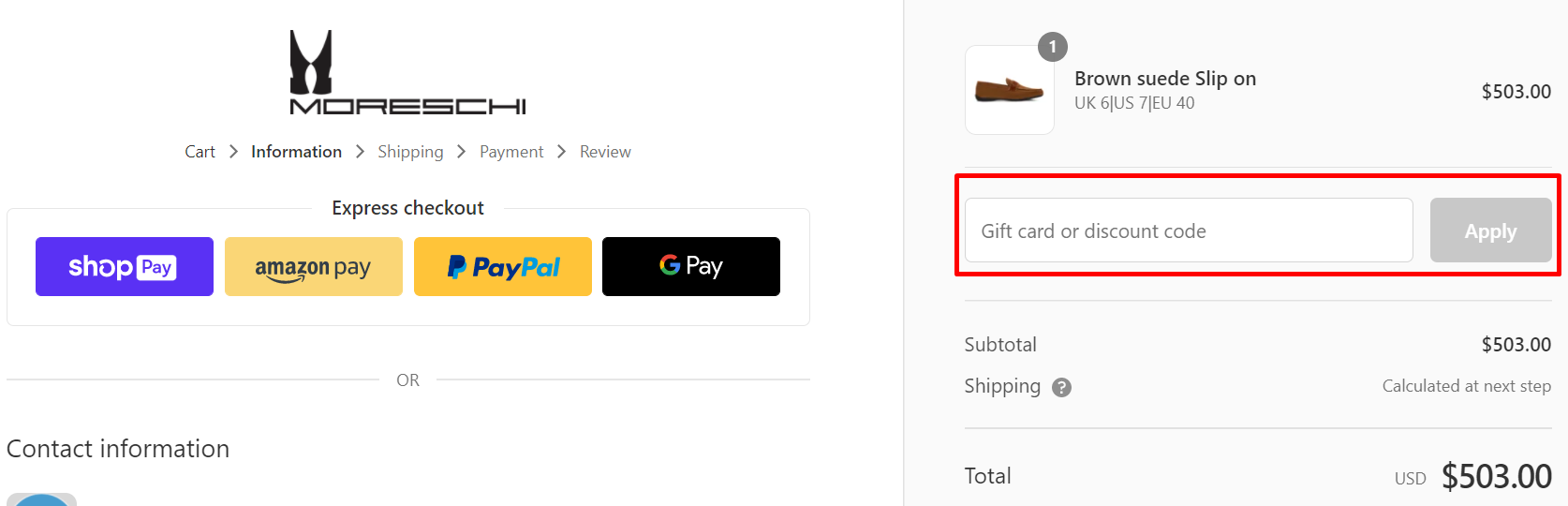Screen dimensions: 1568x506
Task: Select Google Pay express checkout
Action: point(691,267)
